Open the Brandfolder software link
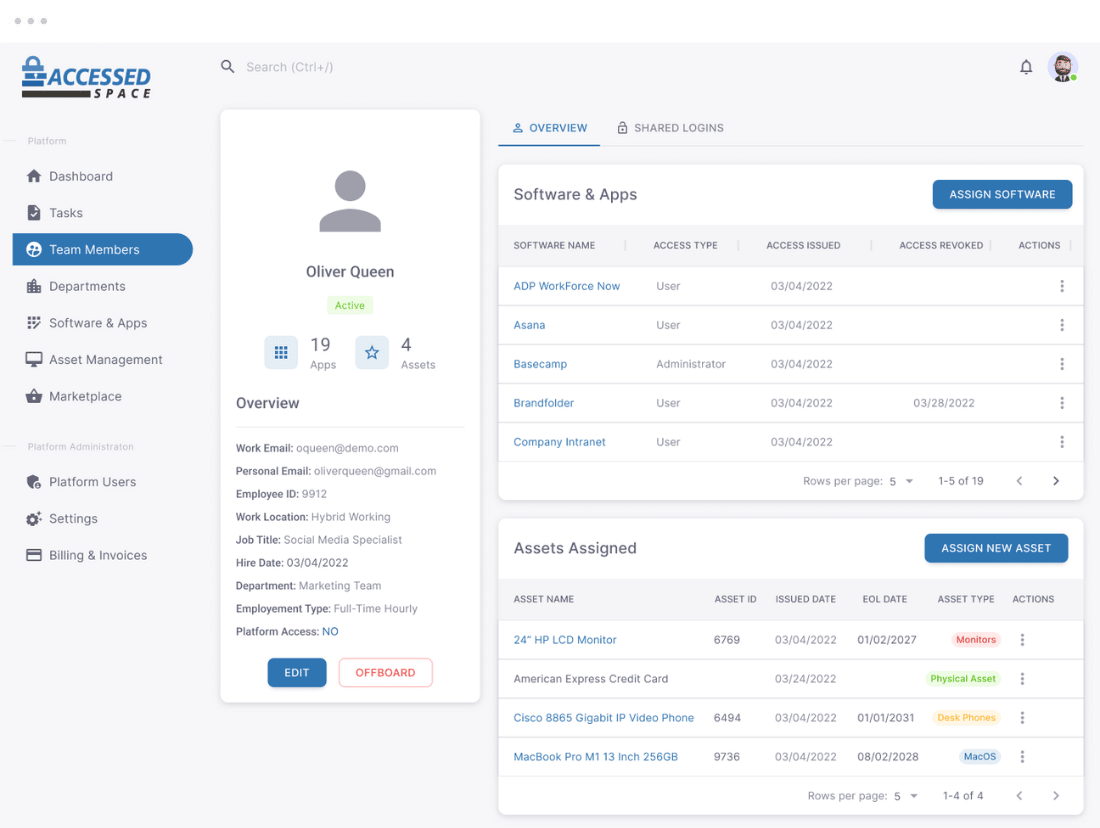This screenshot has height=828, width=1100. (x=544, y=403)
